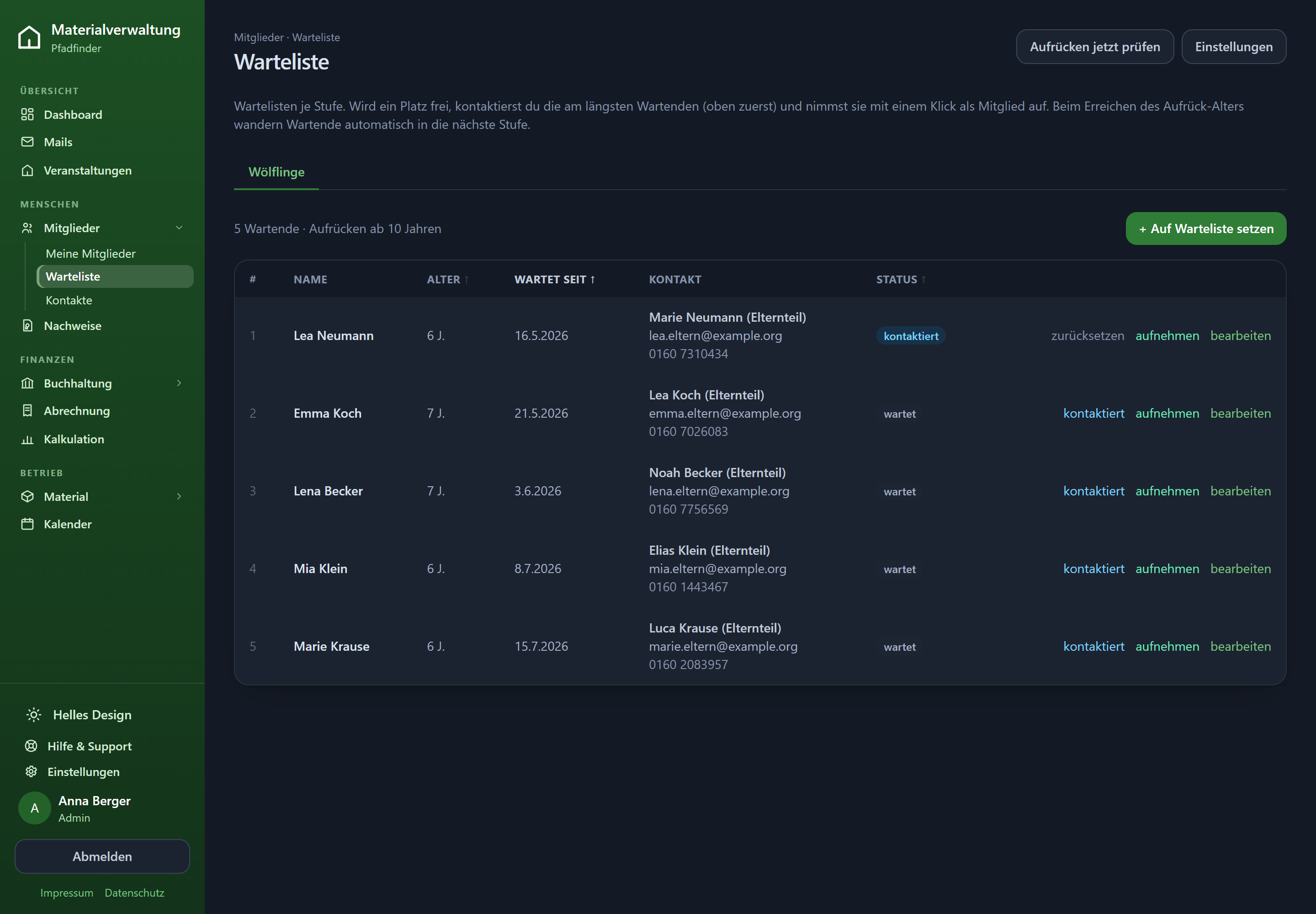Open Nachweise menu item
This screenshot has width=1316, height=914.
[x=102, y=325]
